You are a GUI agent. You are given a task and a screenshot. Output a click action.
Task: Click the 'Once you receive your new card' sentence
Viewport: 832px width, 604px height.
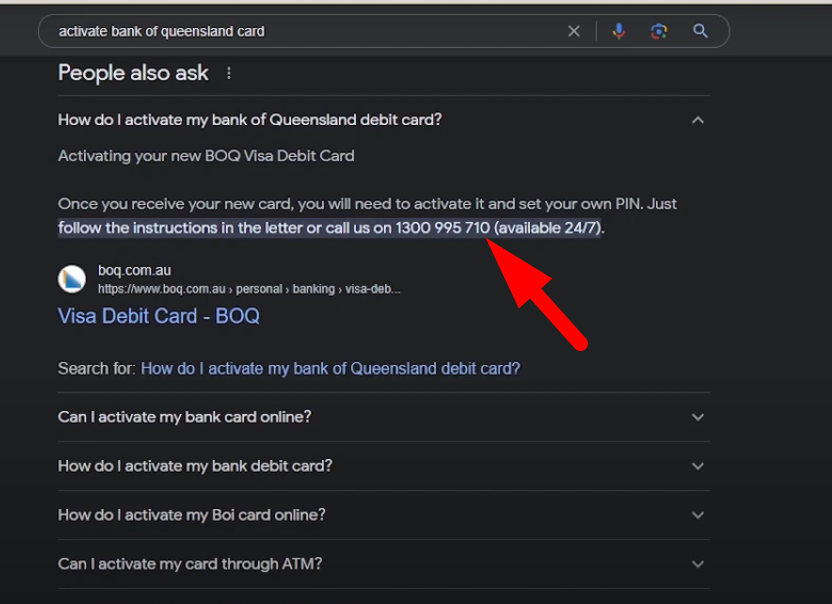click(x=367, y=204)
